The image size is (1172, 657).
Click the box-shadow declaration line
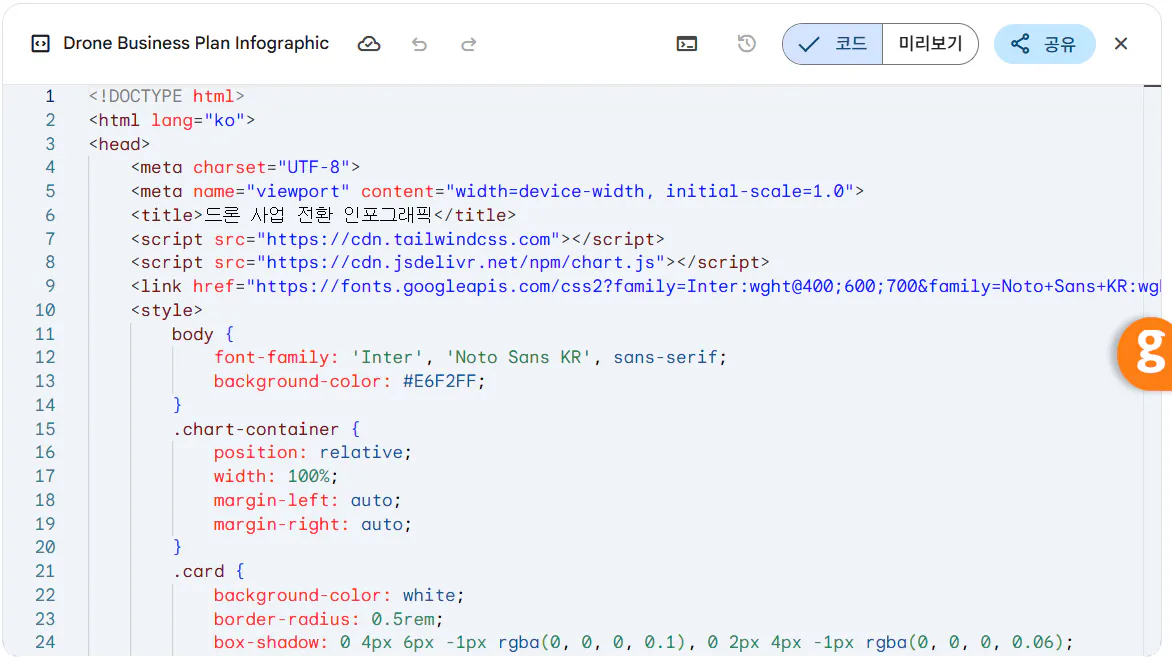tap(644, 642)
